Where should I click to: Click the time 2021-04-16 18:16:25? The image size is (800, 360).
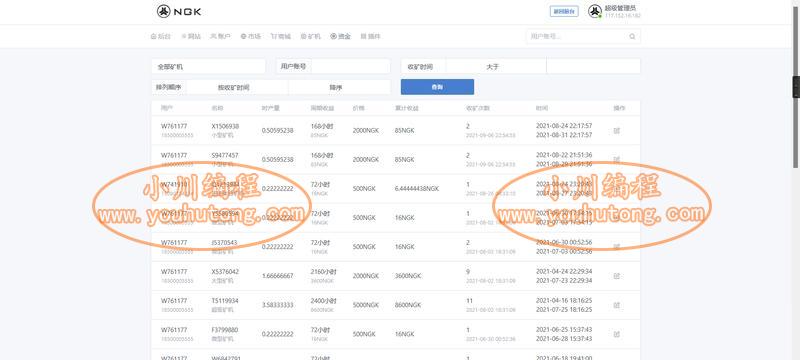click(x=564, y=301)
